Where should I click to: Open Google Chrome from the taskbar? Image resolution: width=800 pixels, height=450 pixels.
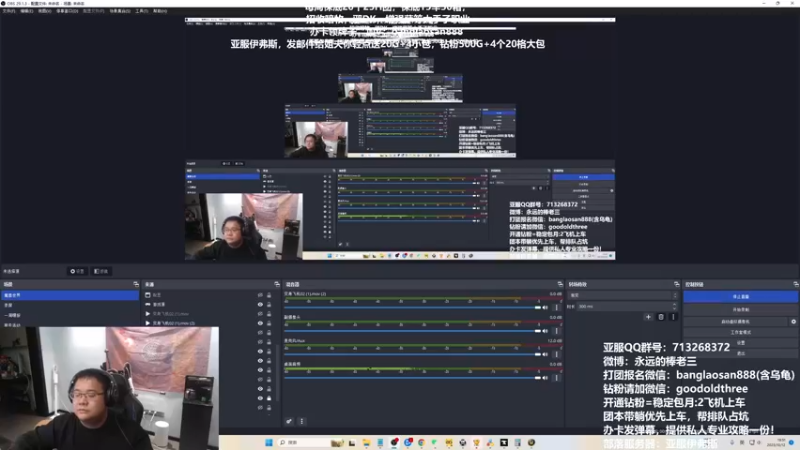tap(421, 442)
